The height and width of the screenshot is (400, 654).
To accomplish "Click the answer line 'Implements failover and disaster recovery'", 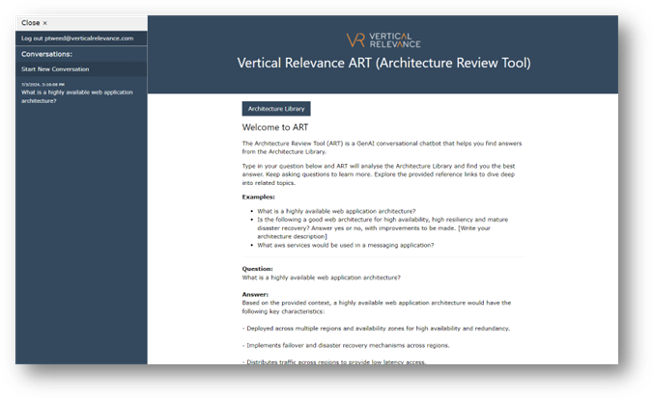I will pos(346,345).
